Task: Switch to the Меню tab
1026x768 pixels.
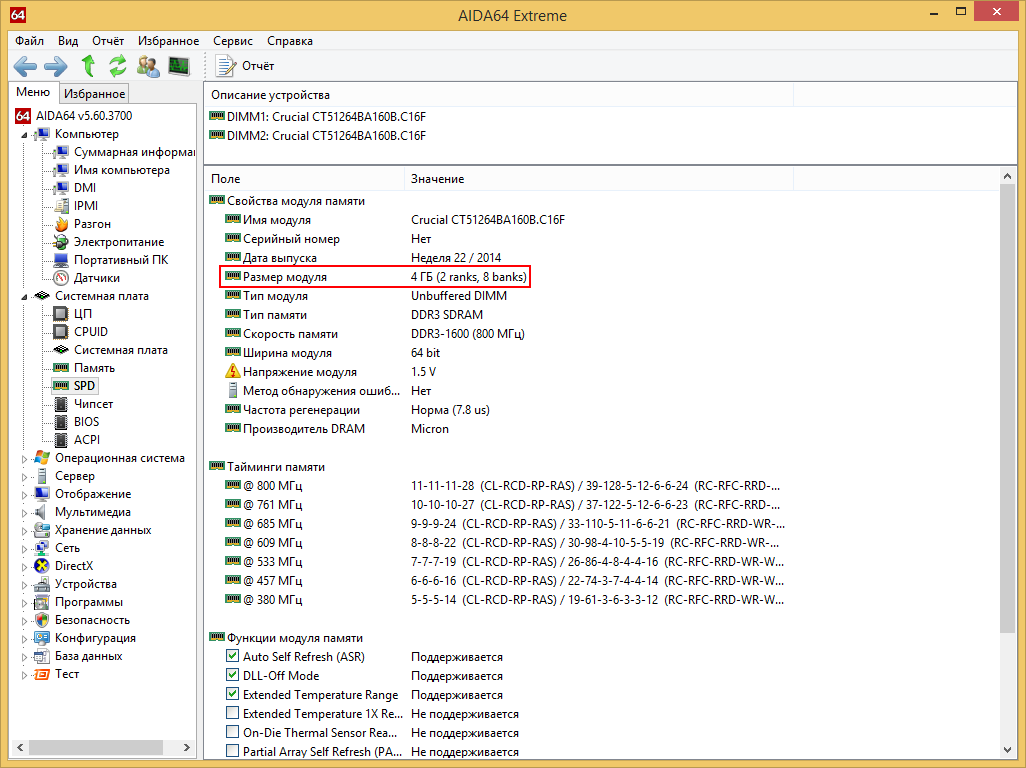Action: tap(33, 92)
